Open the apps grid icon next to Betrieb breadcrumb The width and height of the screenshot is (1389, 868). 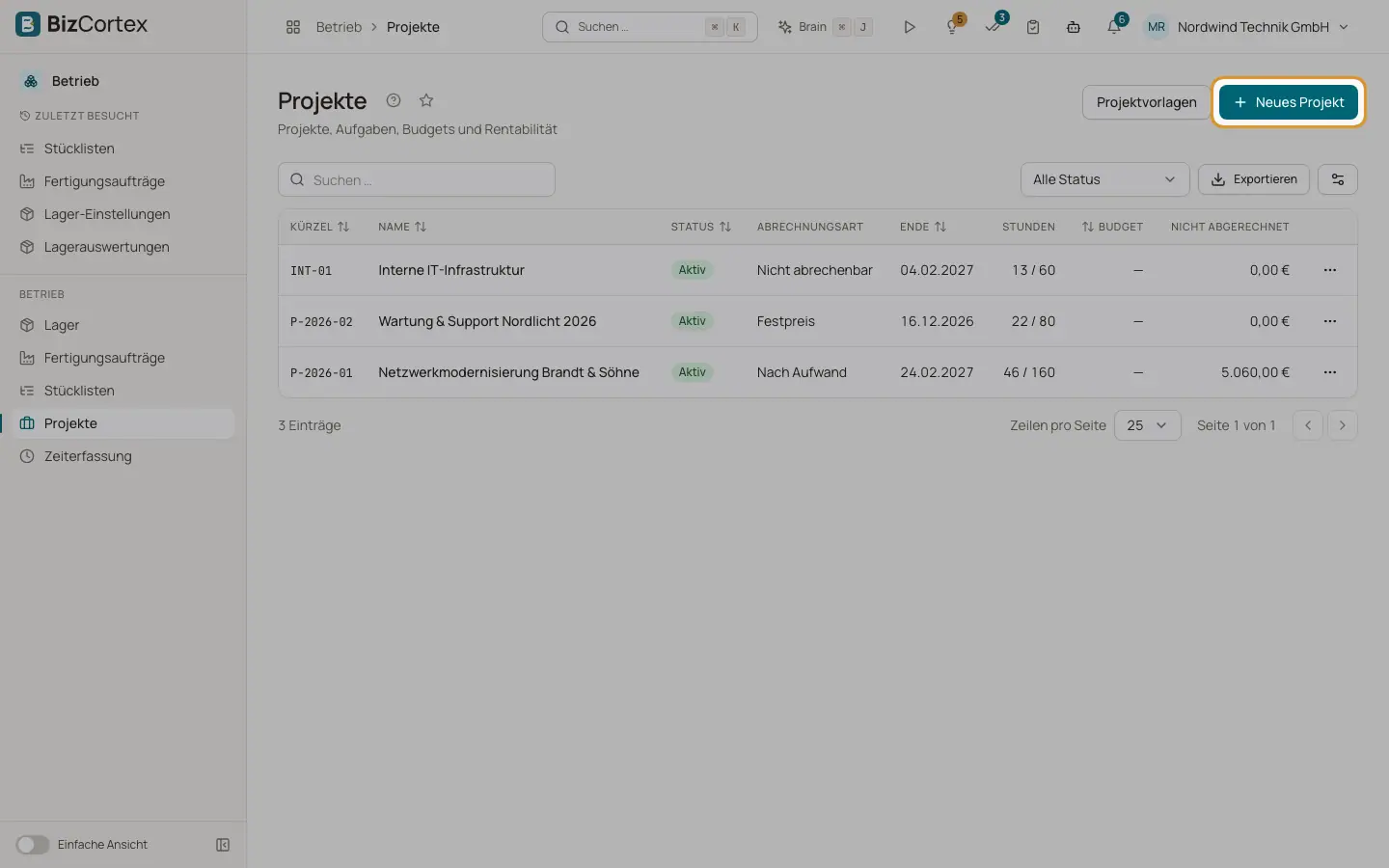tap(293, 27)
